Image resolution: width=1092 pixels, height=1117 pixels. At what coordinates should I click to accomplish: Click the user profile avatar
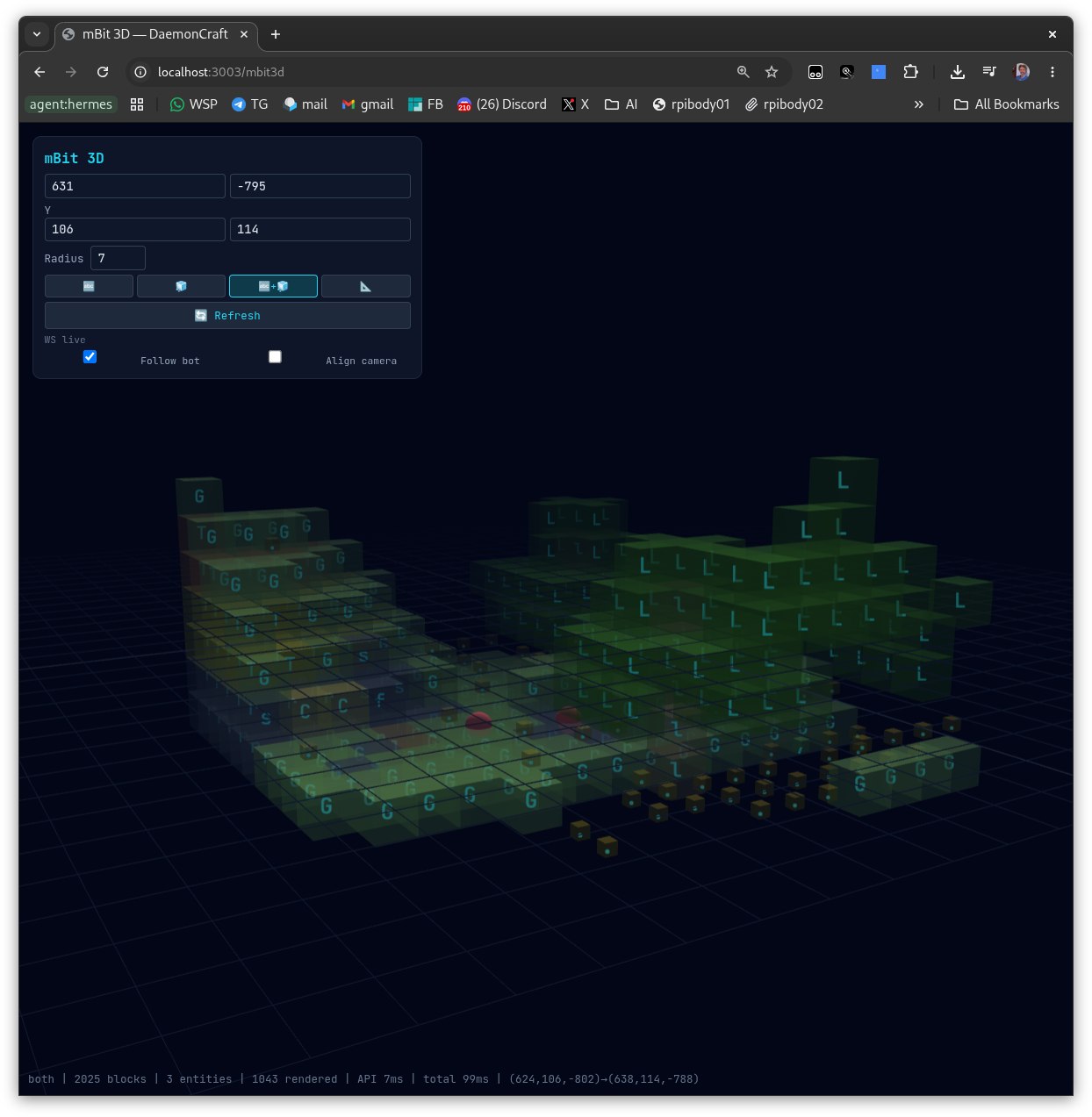tap(1021, 72)
